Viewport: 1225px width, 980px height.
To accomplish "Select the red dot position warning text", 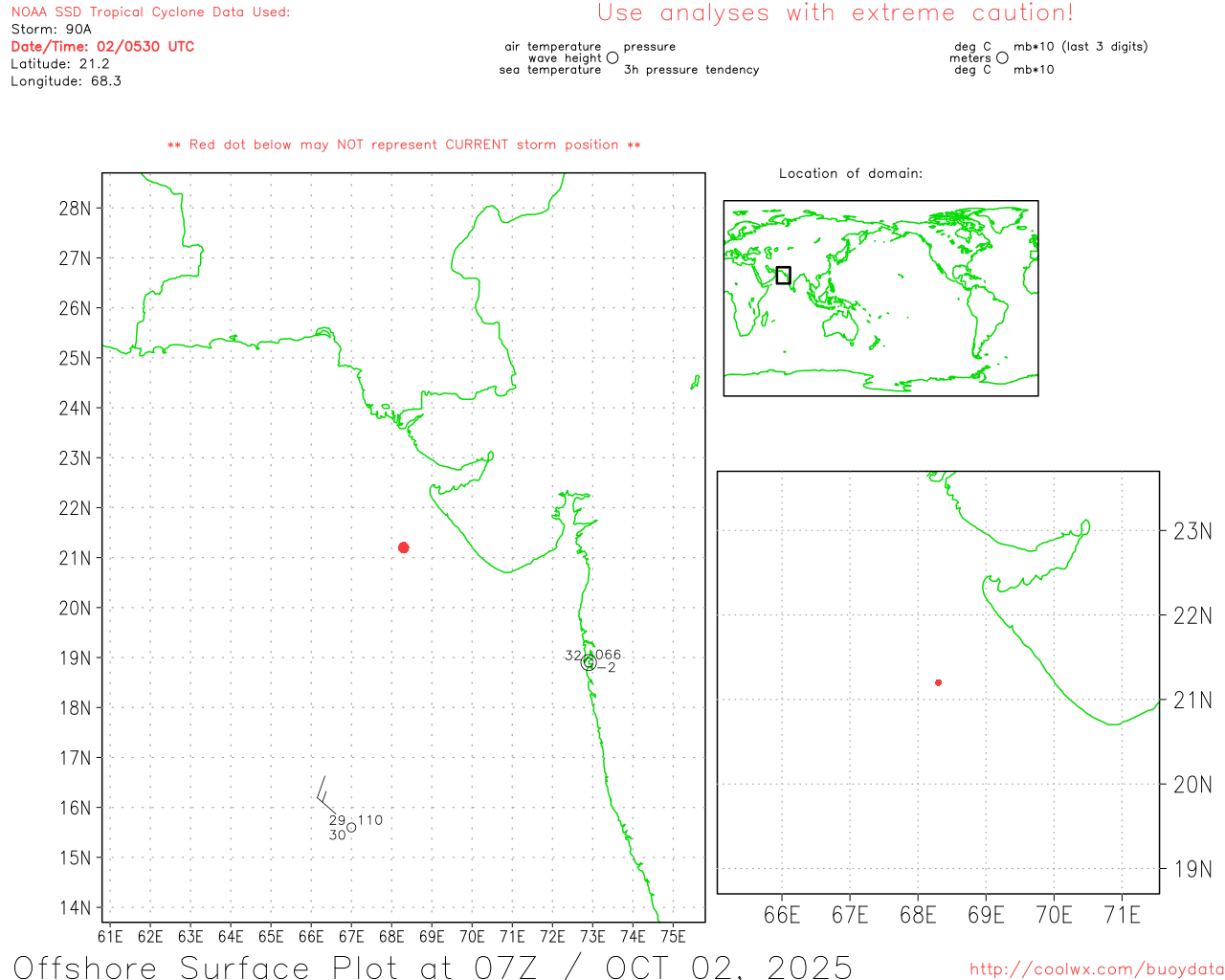I will pos(404,145).
